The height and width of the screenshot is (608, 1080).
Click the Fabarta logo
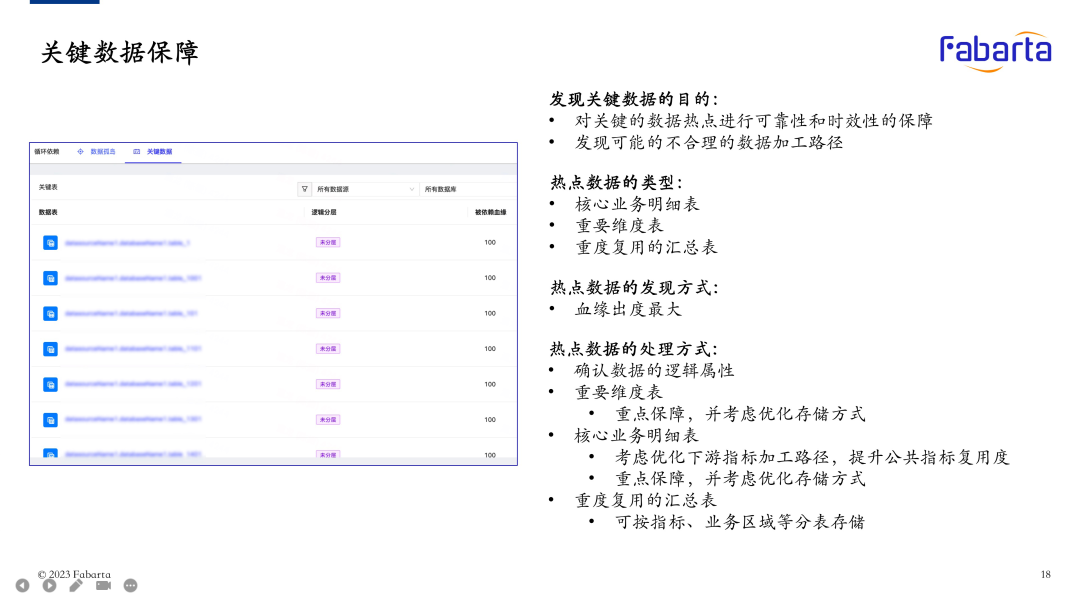pos(995,52)
